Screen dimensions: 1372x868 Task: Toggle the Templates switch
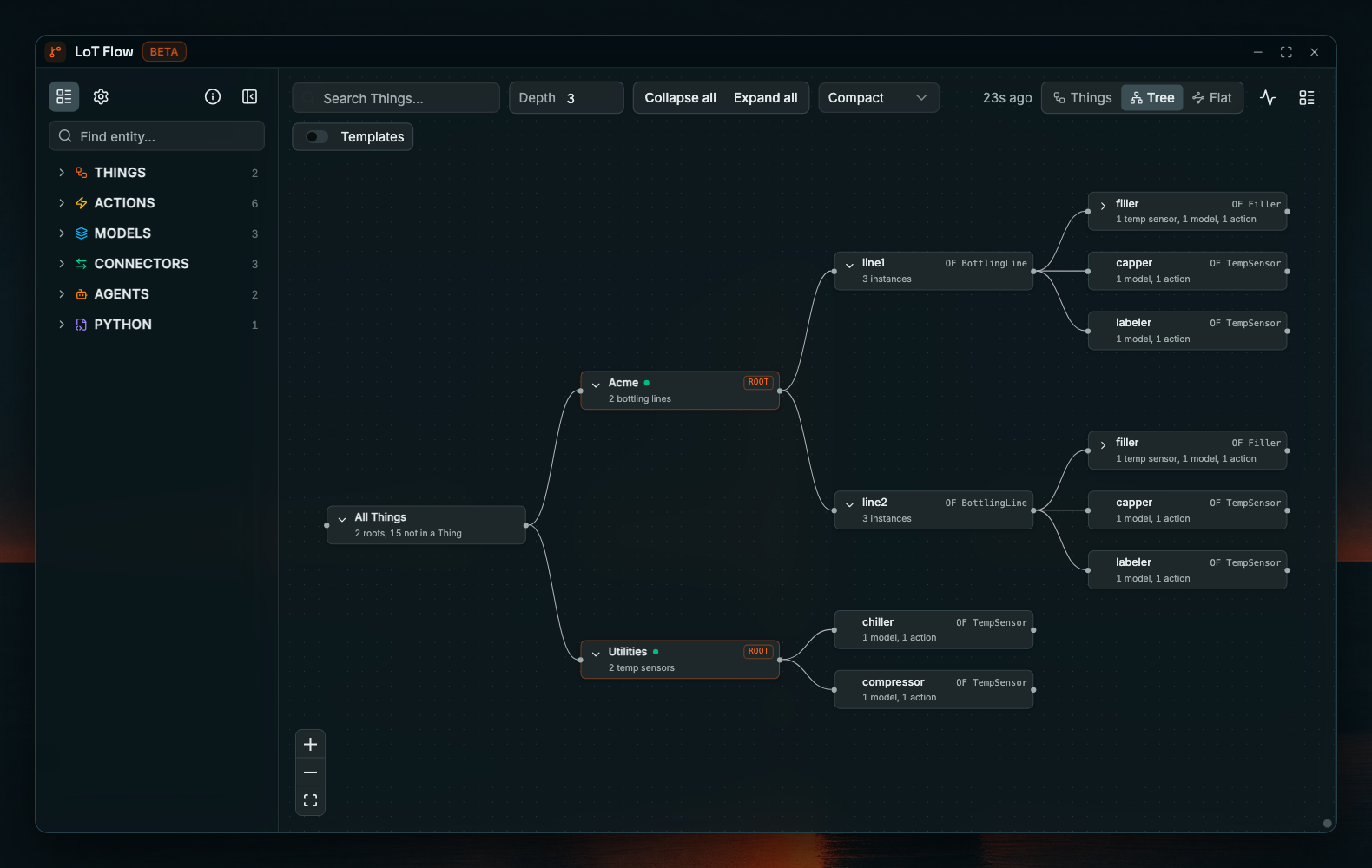coord(317,137)
